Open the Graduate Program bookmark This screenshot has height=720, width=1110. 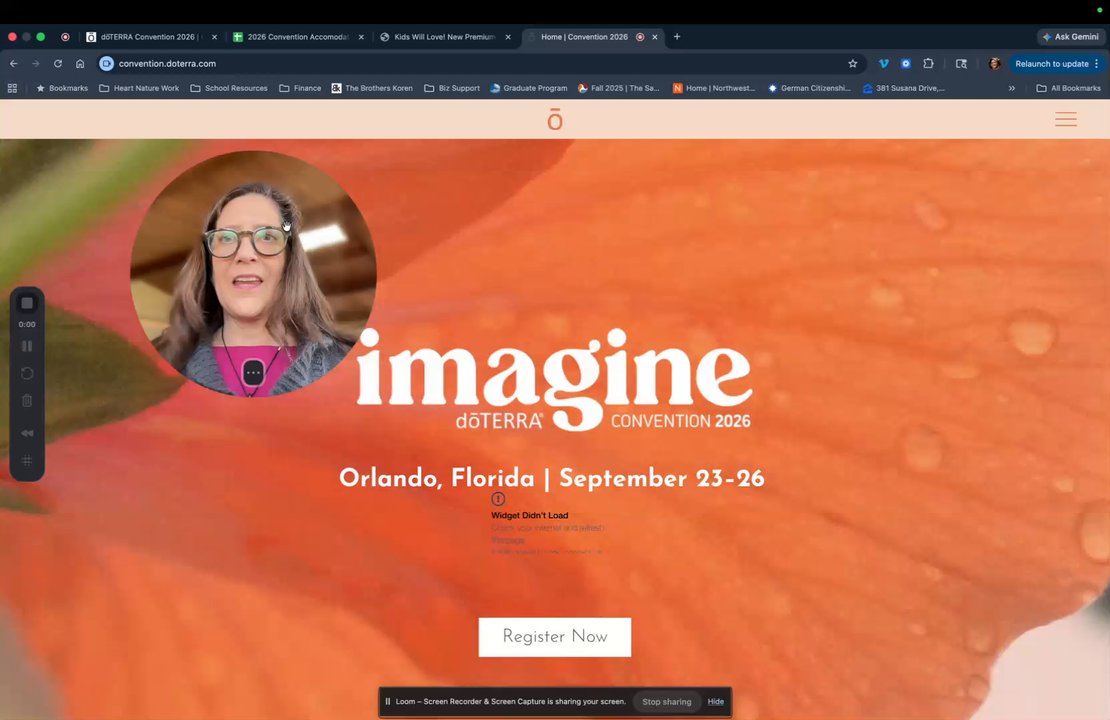click(x=528, y=88)
